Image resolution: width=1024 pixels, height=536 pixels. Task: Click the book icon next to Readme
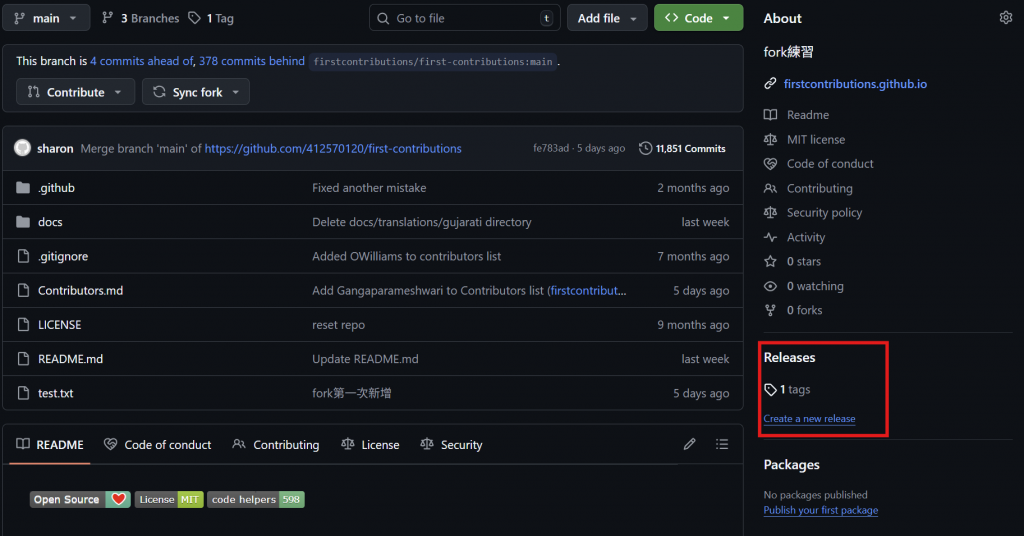click(x=771, y=115)
